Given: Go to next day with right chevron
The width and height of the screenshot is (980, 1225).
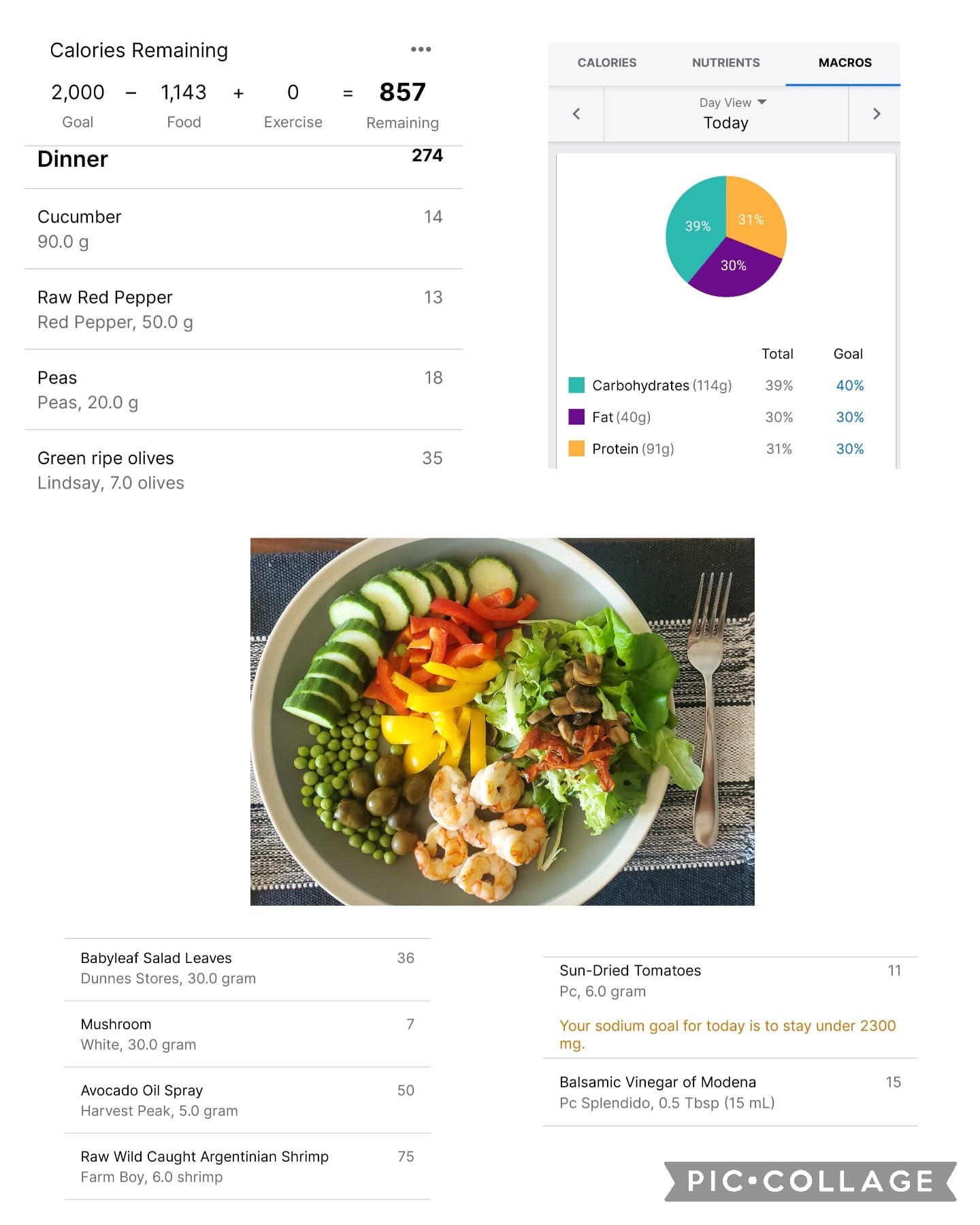Looking at the screenshot, I should tap(876, 114).
